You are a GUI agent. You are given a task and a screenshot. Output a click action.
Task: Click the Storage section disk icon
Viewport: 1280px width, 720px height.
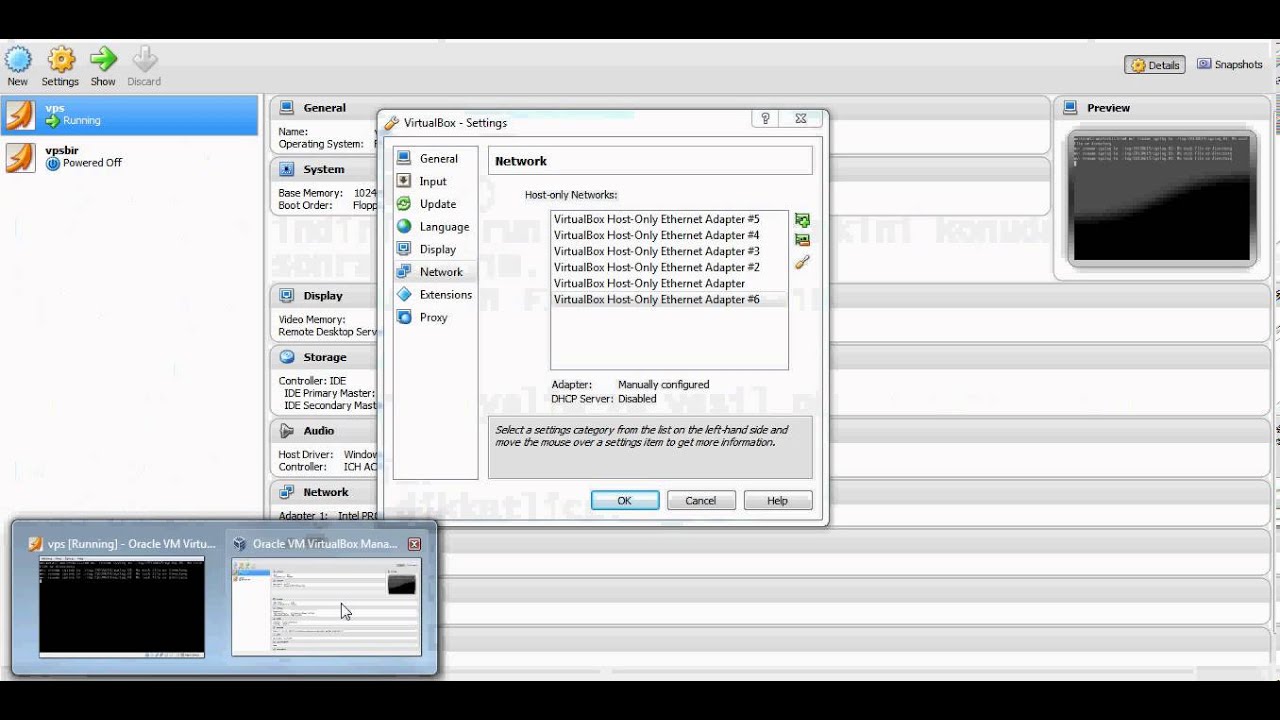pyautogui.click(x=287, y=356)
